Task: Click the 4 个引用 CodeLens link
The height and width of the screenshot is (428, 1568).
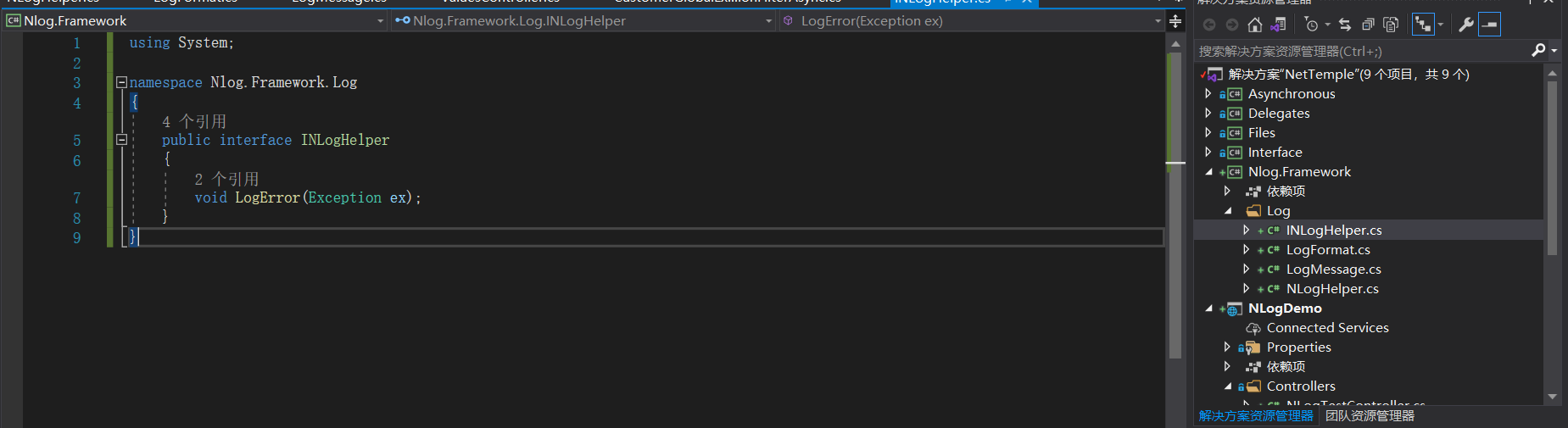Action: tap(194, 122)
